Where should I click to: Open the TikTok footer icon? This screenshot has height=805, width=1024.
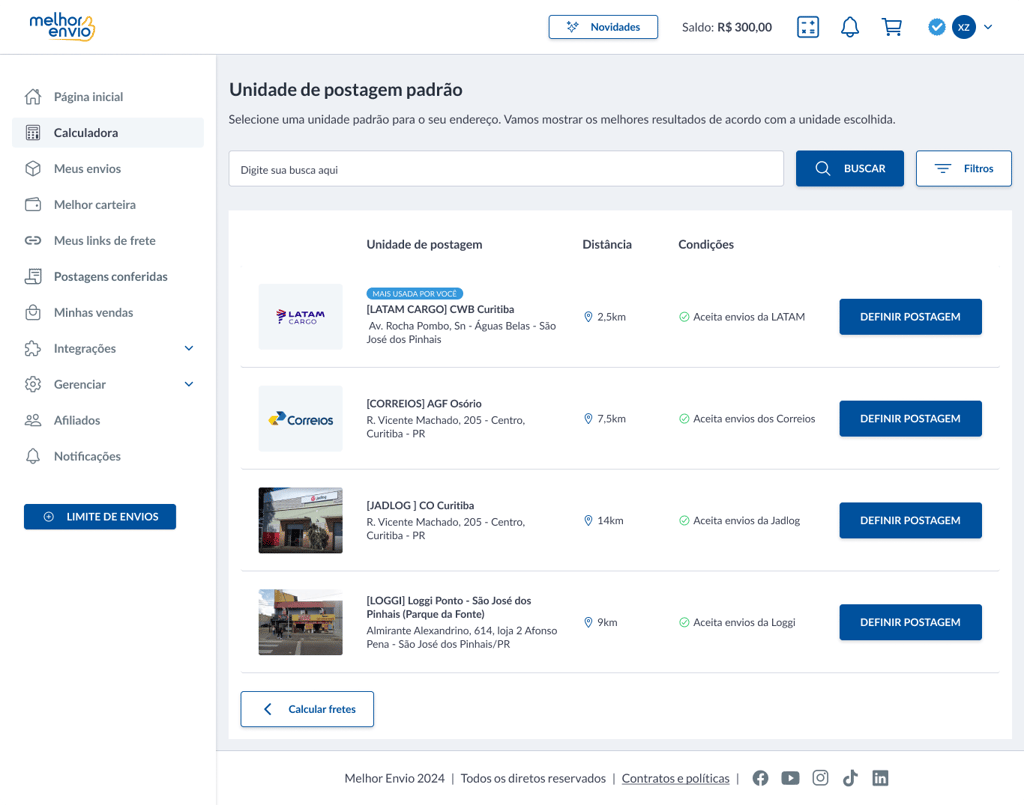(x=850, y=778)
